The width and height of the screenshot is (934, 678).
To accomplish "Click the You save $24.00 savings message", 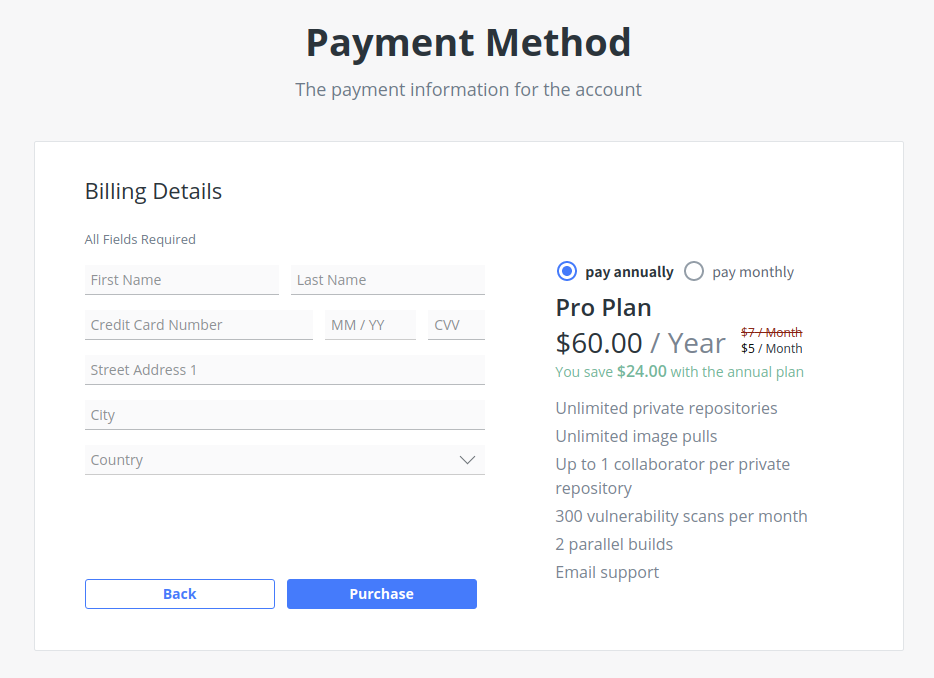I will click(679, 371).
